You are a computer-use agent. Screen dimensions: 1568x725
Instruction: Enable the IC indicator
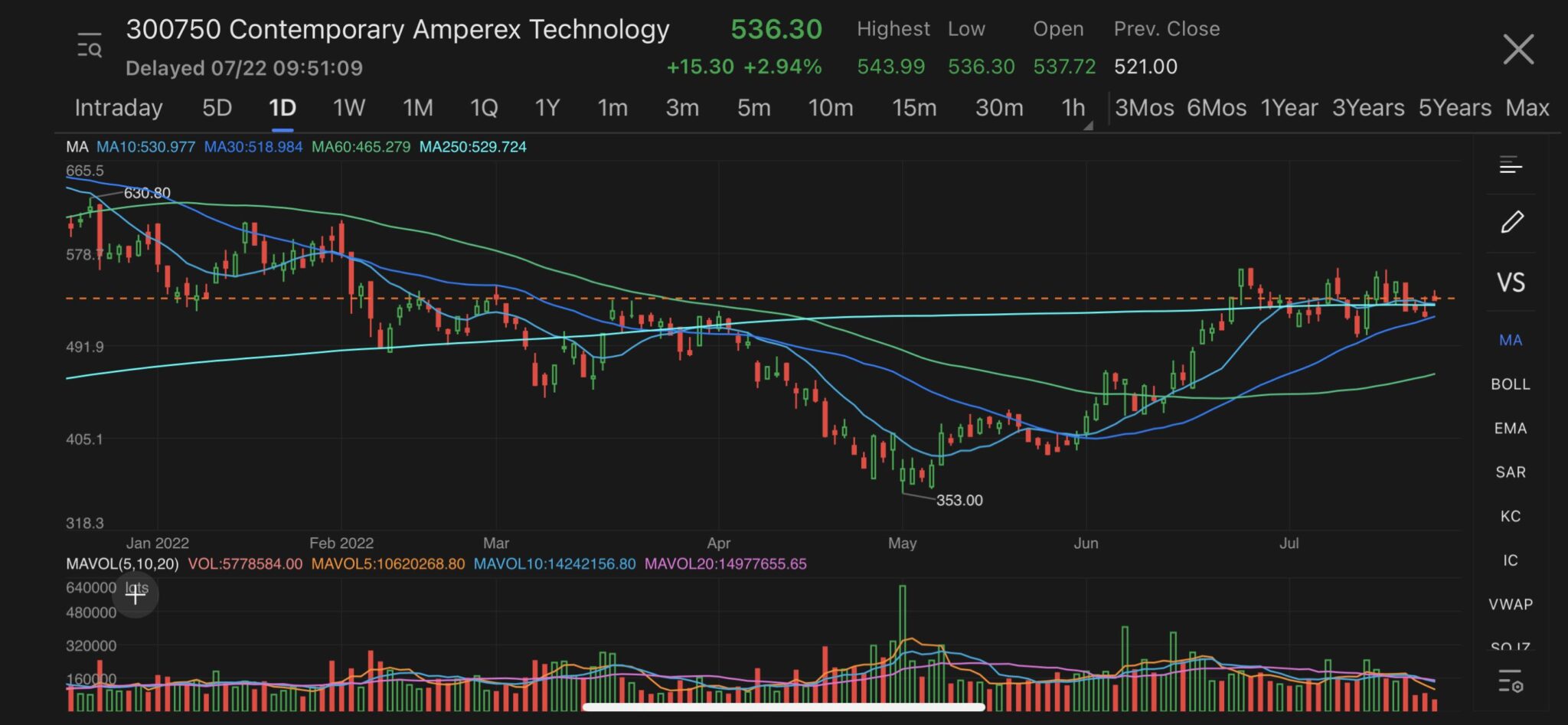click(1511, 560)
